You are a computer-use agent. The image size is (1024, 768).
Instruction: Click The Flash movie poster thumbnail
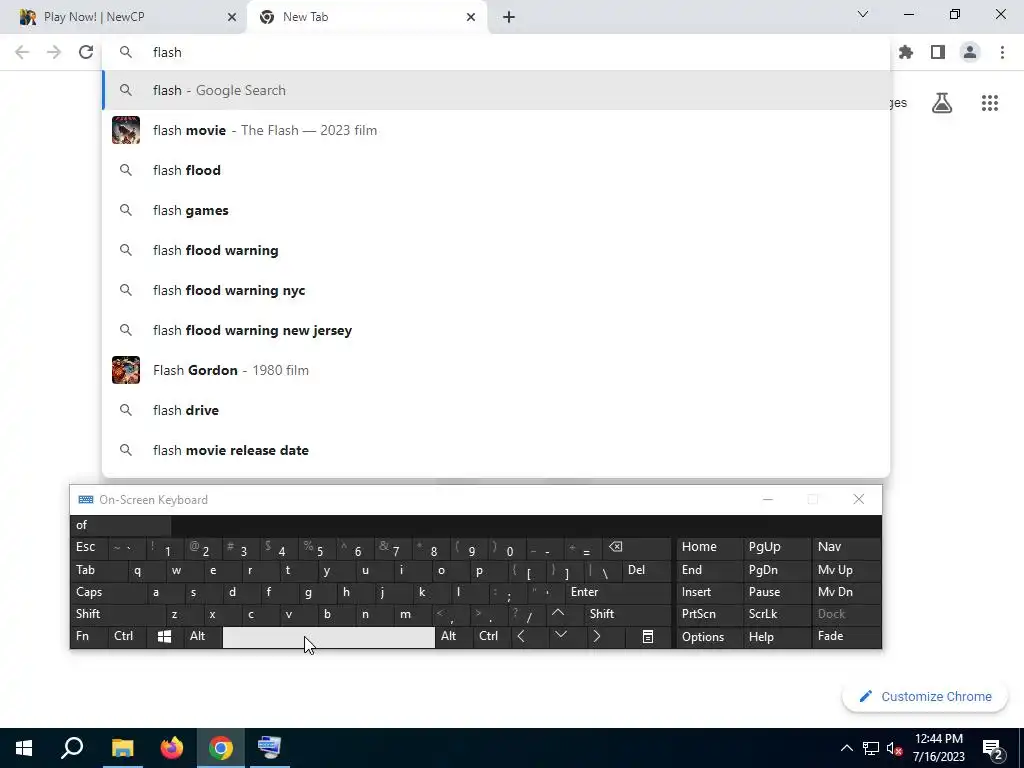click(126, 130)
